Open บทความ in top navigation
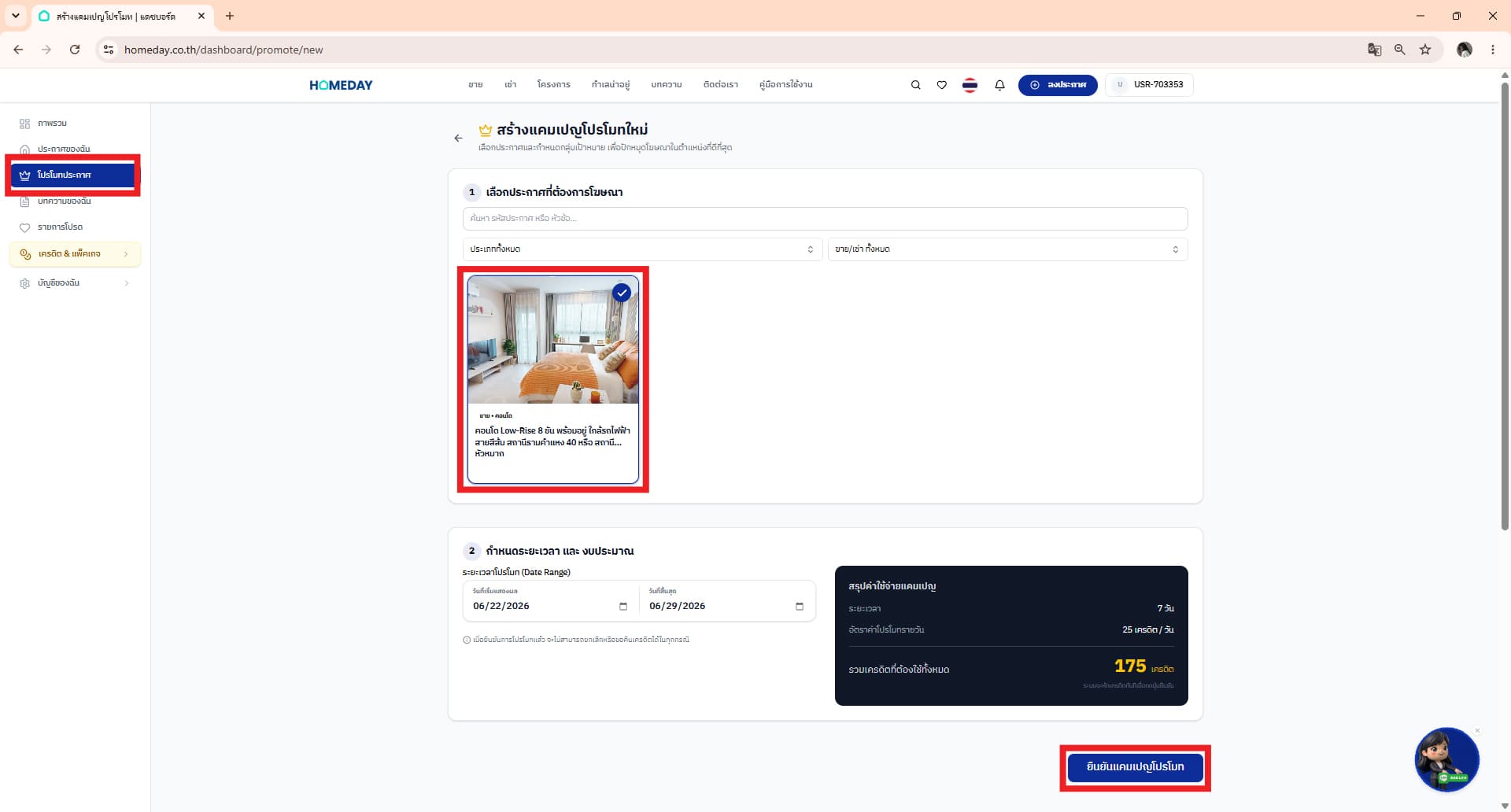Screen dimensions: 1511x812 [x=667, y=85]
